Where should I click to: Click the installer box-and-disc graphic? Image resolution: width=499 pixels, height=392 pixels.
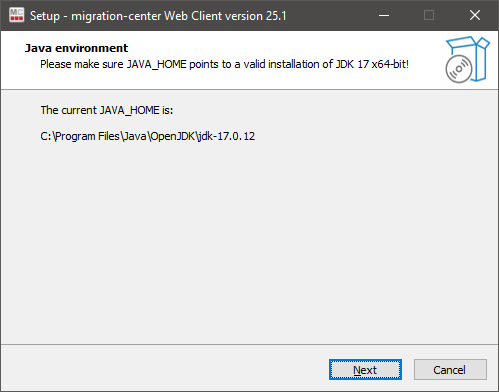click(x=468, y=60)
